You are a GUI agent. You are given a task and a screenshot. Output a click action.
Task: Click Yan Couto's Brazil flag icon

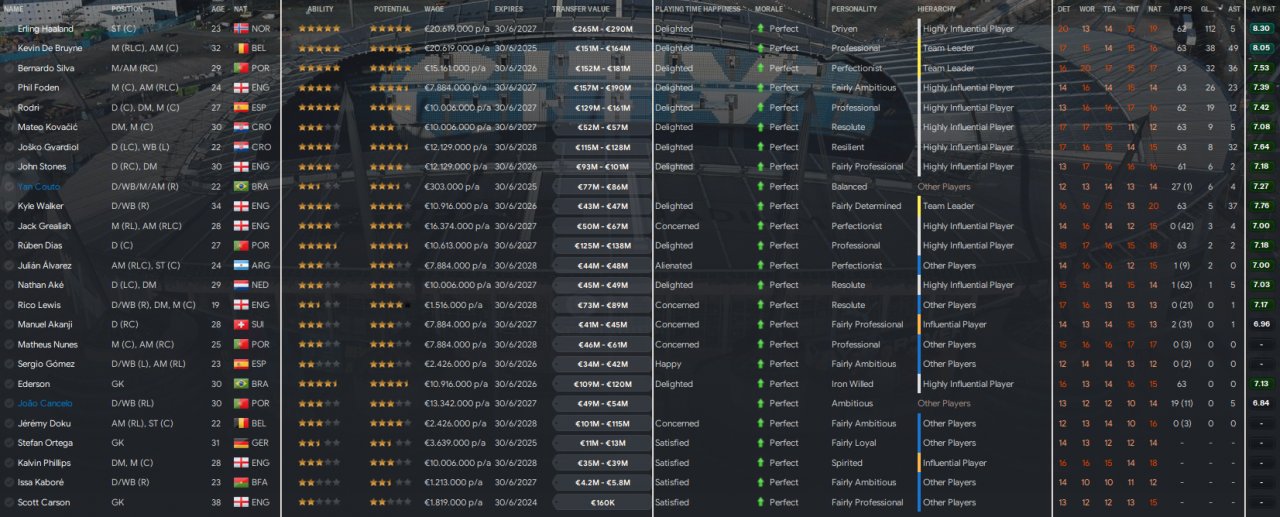241,186
